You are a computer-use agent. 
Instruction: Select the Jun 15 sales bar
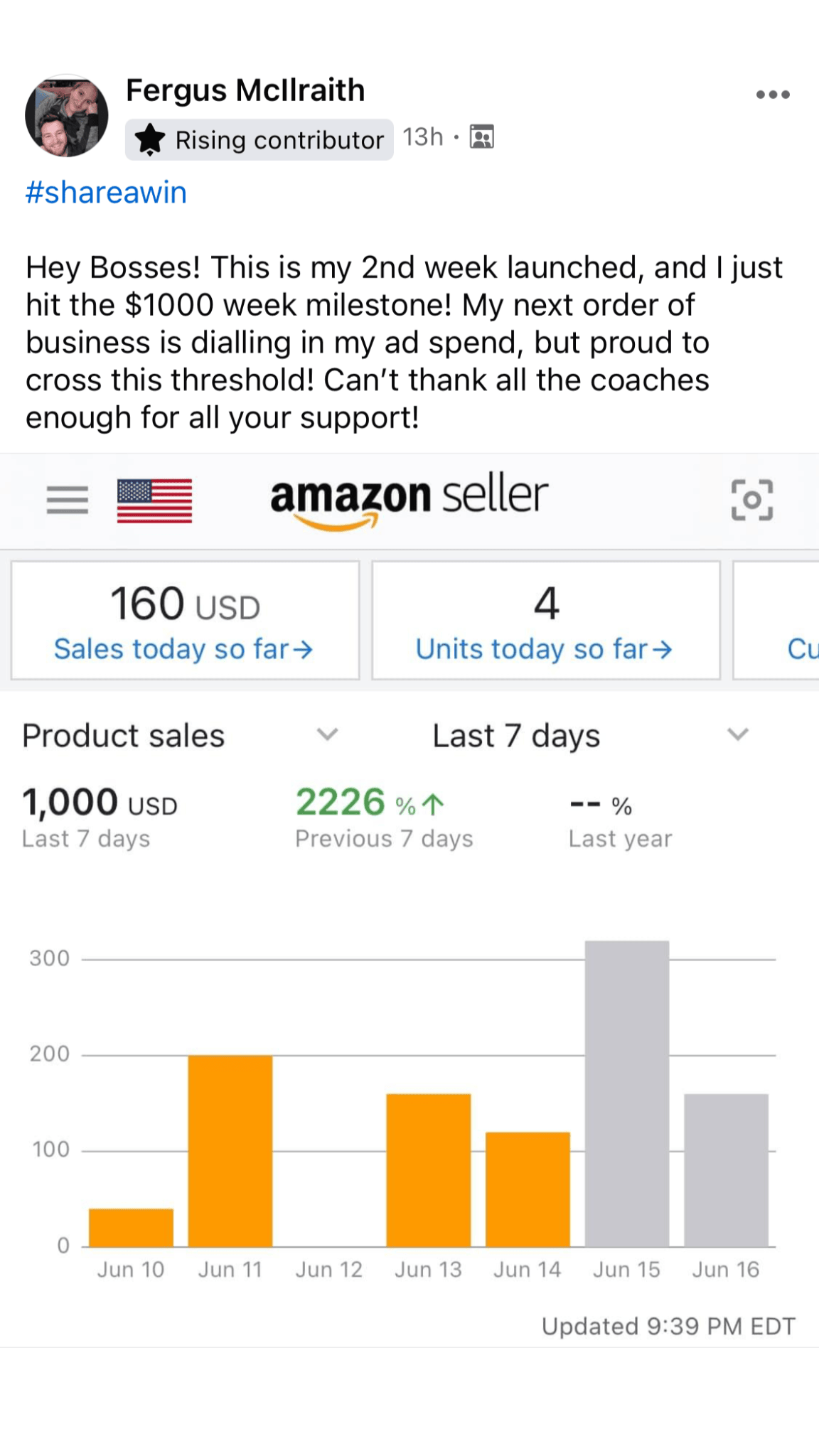click(x=627, y=1093)
